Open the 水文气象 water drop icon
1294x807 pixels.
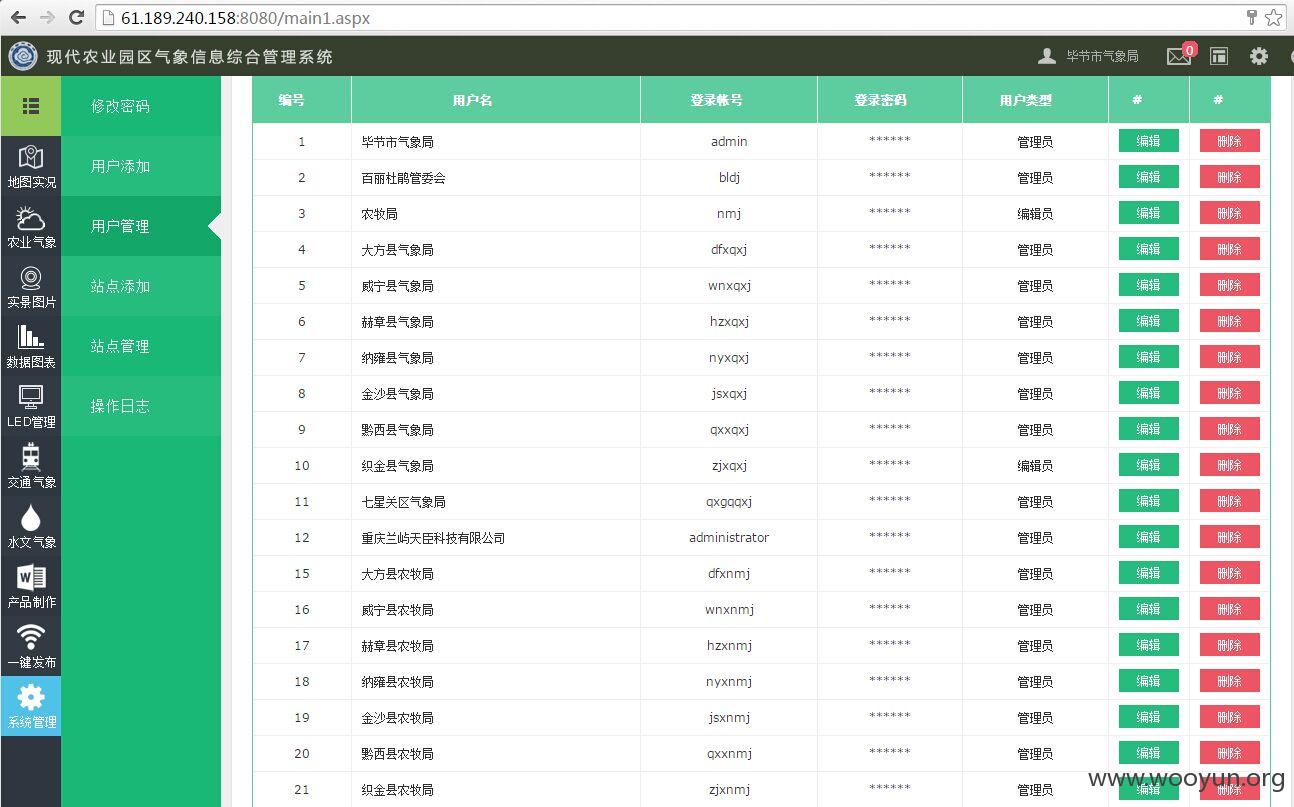point(31,526)
